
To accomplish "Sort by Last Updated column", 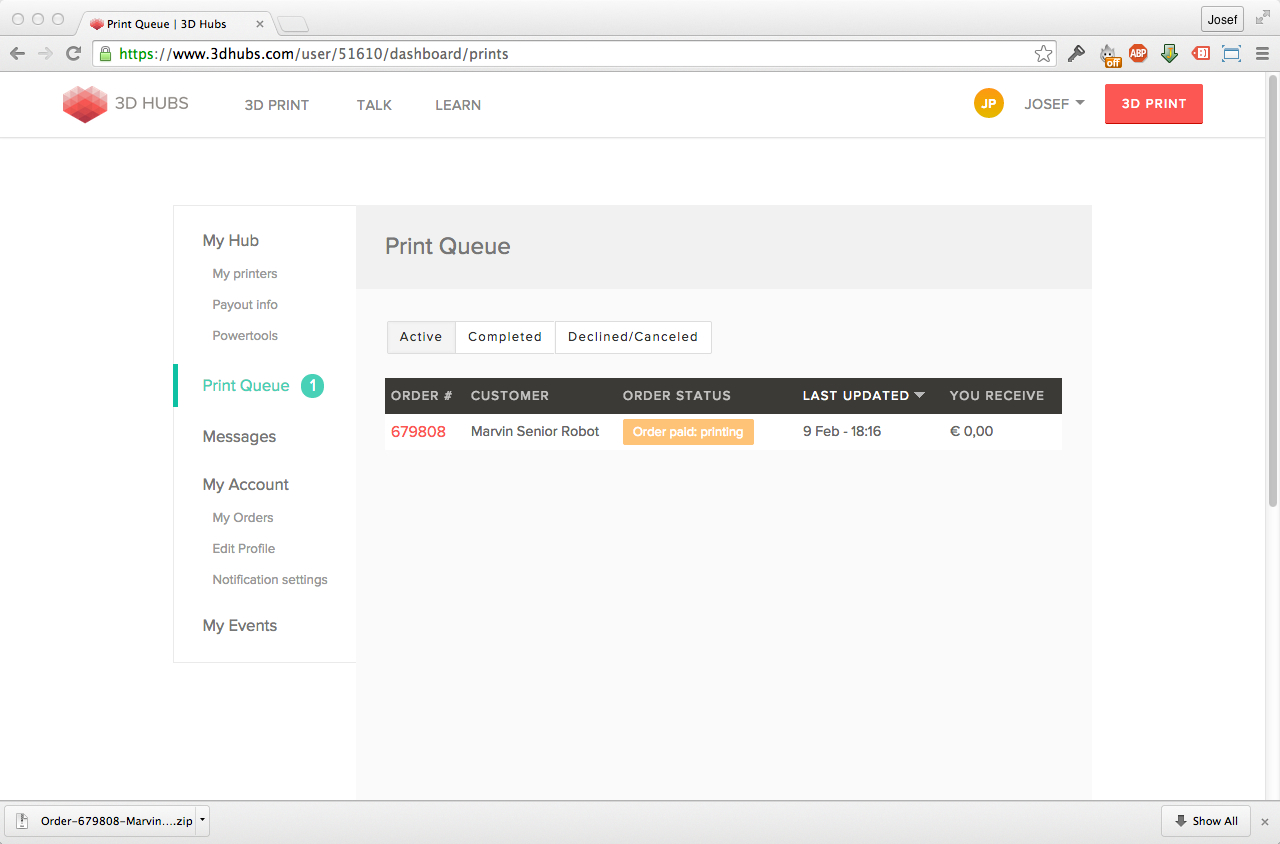I will (x=864, y=395).
